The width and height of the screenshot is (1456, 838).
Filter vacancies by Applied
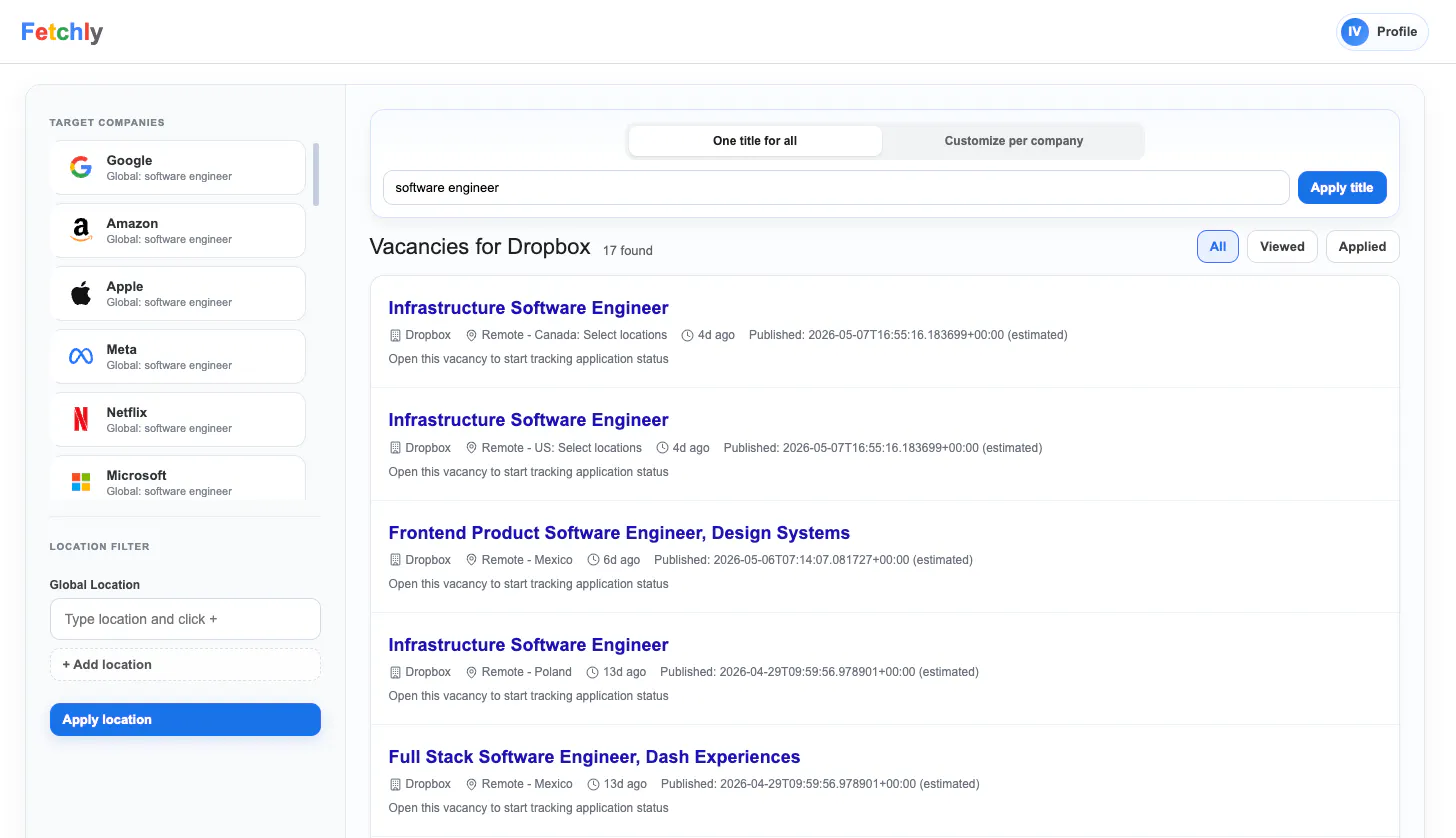pyautogui.click(x=1362, y=247)
